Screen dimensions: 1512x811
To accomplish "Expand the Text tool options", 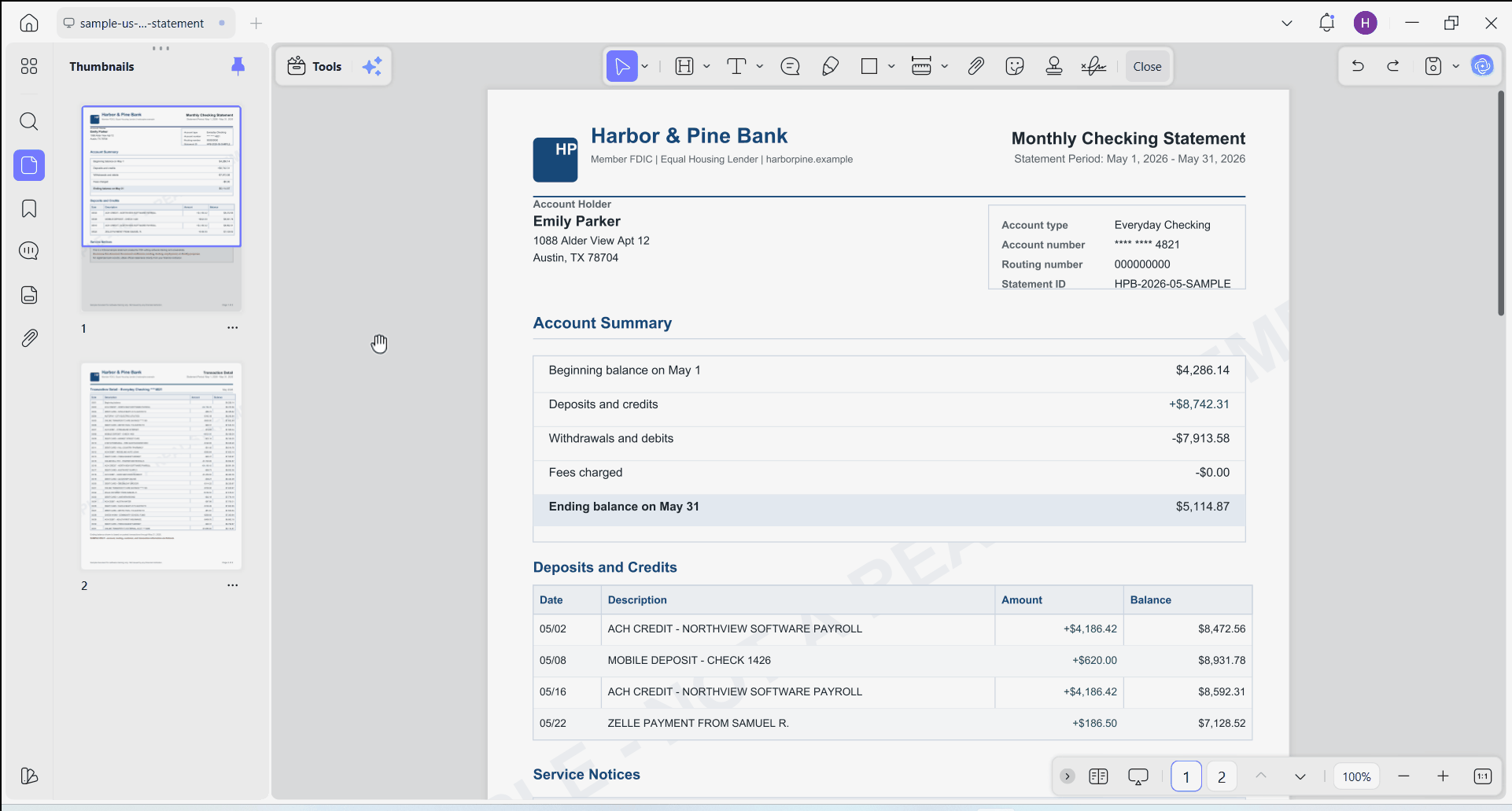I will [x=759, y=66].
